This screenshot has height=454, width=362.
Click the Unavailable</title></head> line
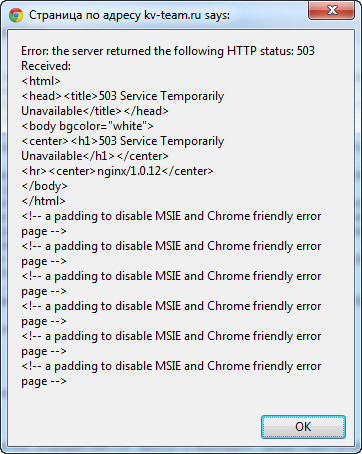point(95,111)
